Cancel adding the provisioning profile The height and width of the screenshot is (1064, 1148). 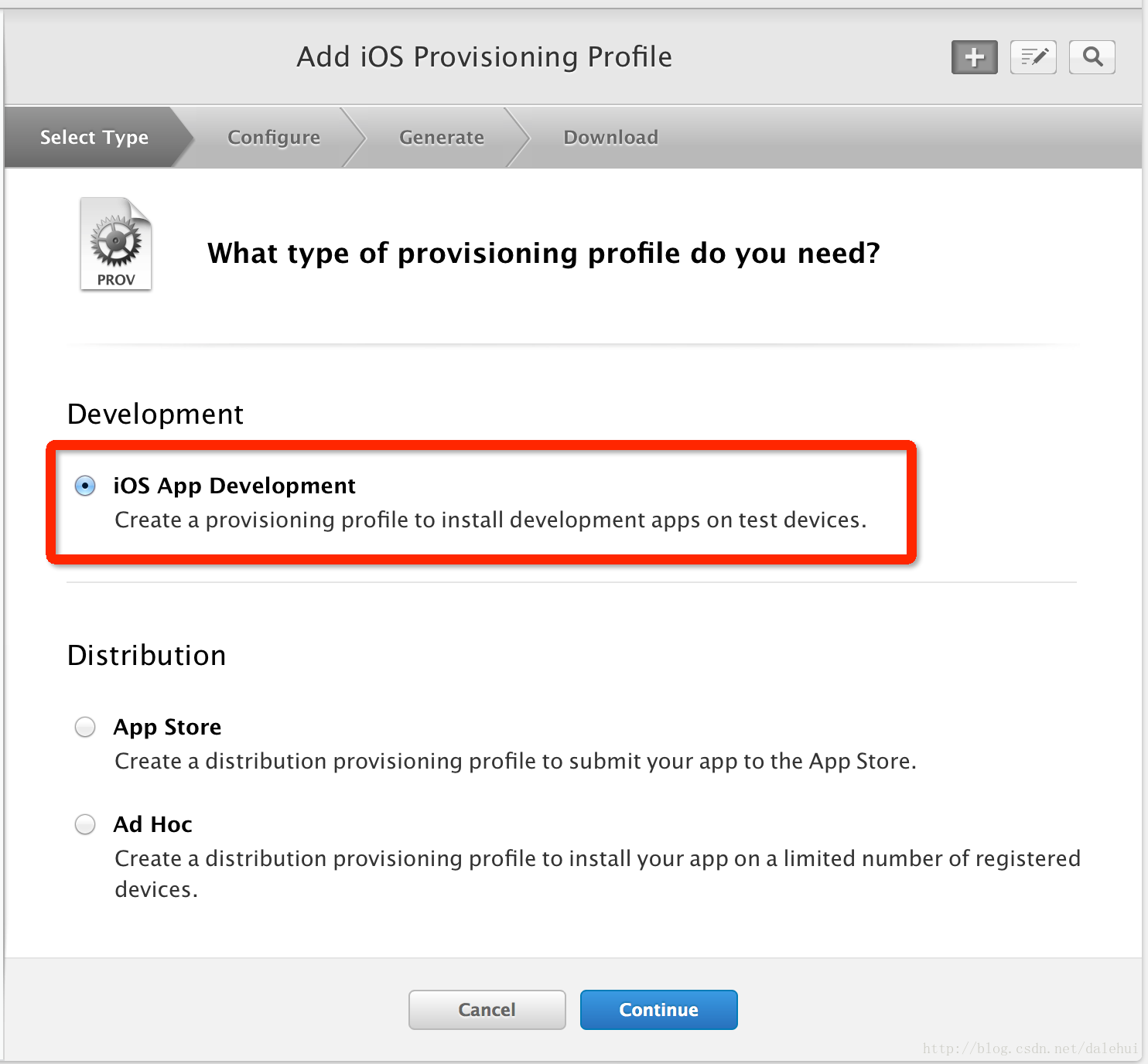[x=487, y=1010]
